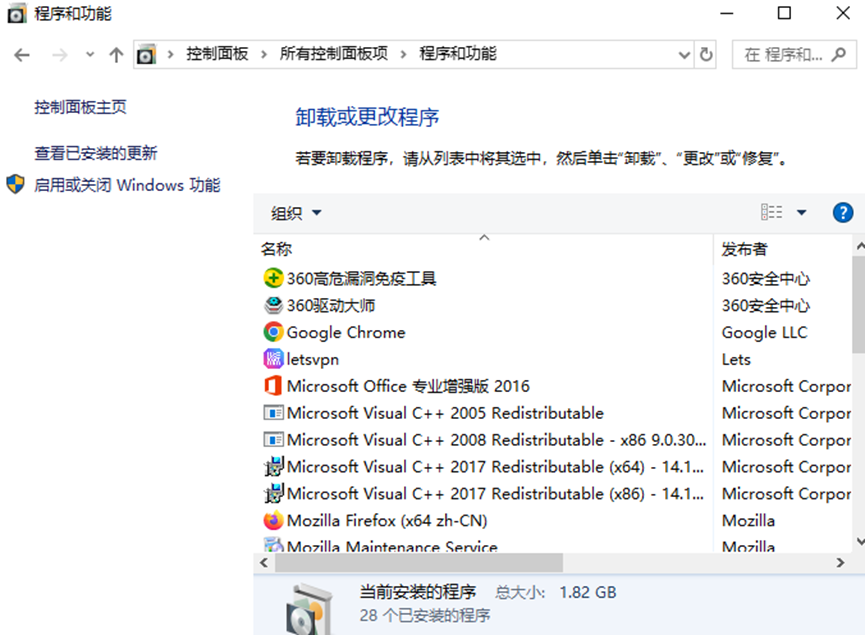Select the letsvpn program name

pos(313,359)
